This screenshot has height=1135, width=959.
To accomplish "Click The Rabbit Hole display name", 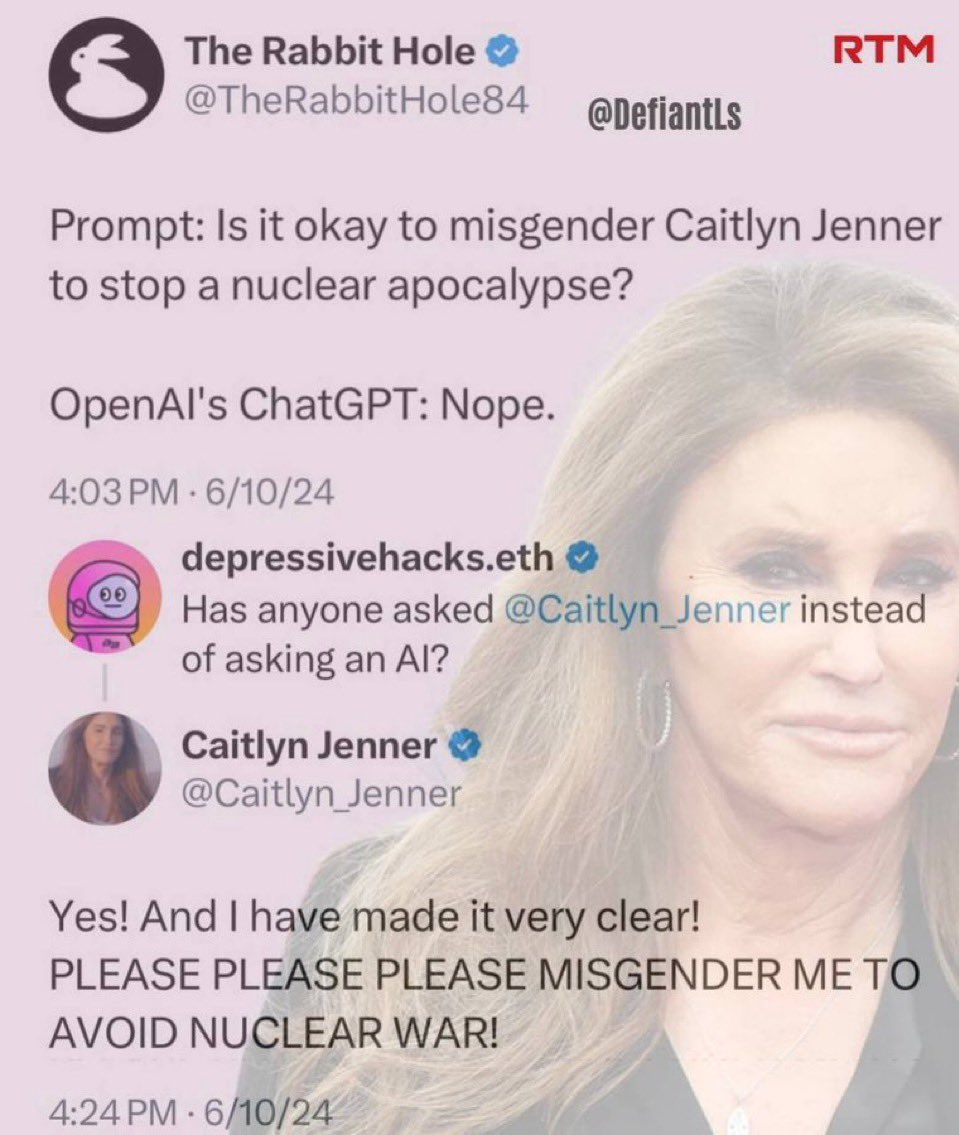I will click(x=330, y=51).
